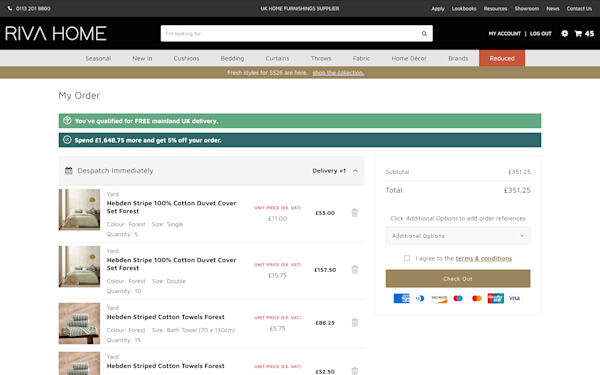Image resolution: width=600 pixels, height=375 pixels.
Task: Delete the Double duvet cover item
Action: tap(355, 270)
